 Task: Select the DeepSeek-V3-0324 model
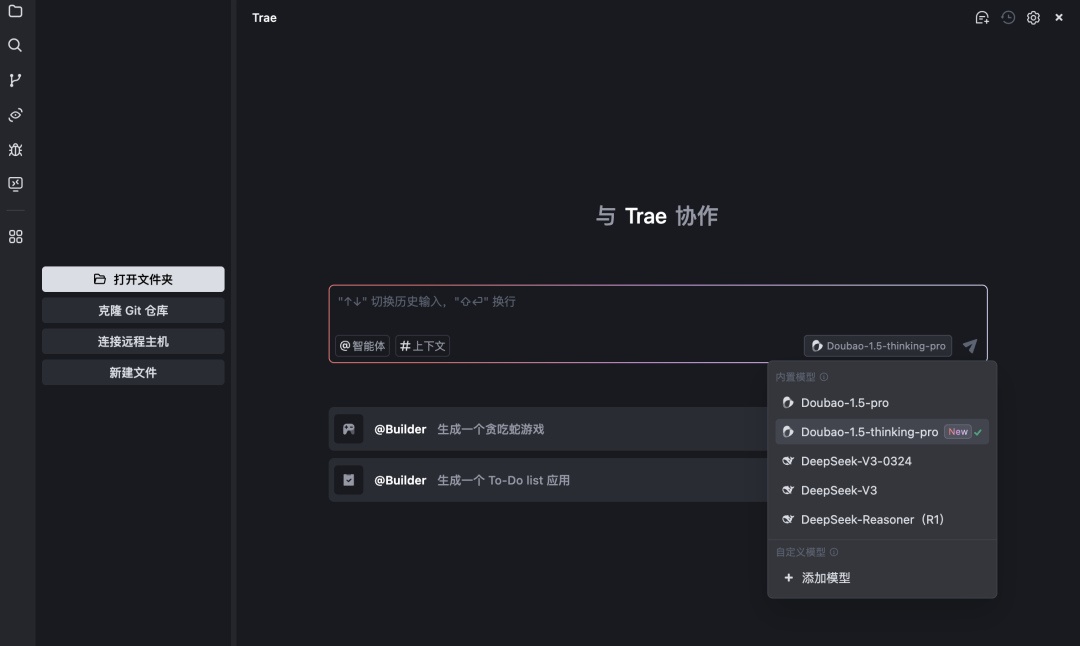click(x=856, y=461)
